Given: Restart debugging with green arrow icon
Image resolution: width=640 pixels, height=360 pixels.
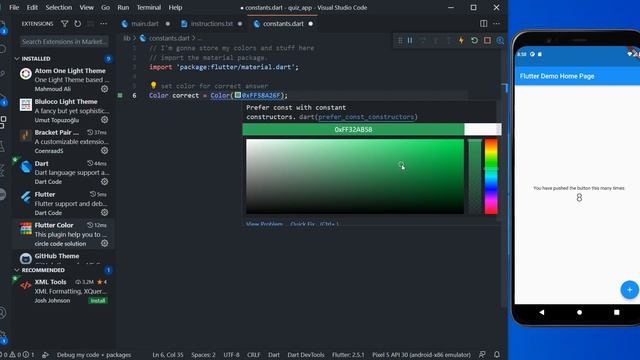Looking at the screenshot, I should point(474,40).
